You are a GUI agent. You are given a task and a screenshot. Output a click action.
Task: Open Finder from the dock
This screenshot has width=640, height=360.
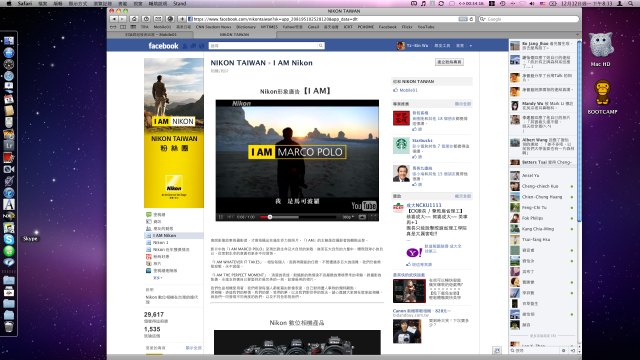tap(9, 41)
